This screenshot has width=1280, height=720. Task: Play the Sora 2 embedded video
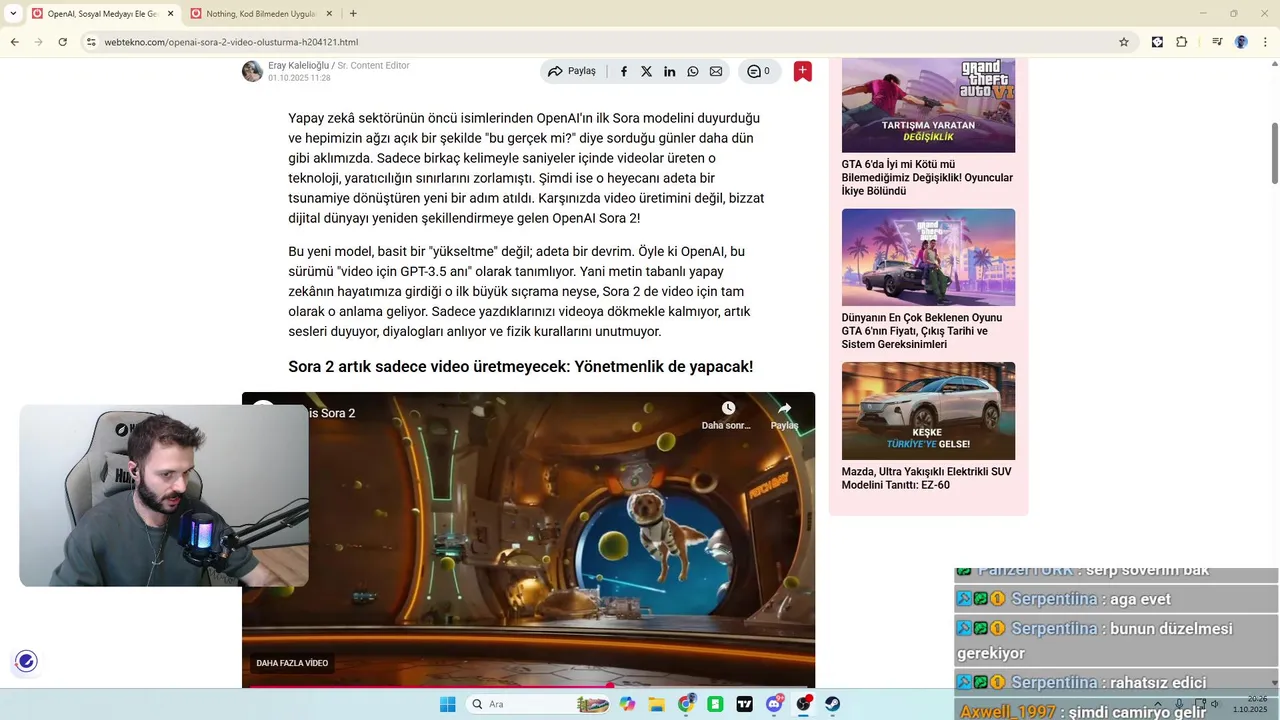[x=528, y=540]
